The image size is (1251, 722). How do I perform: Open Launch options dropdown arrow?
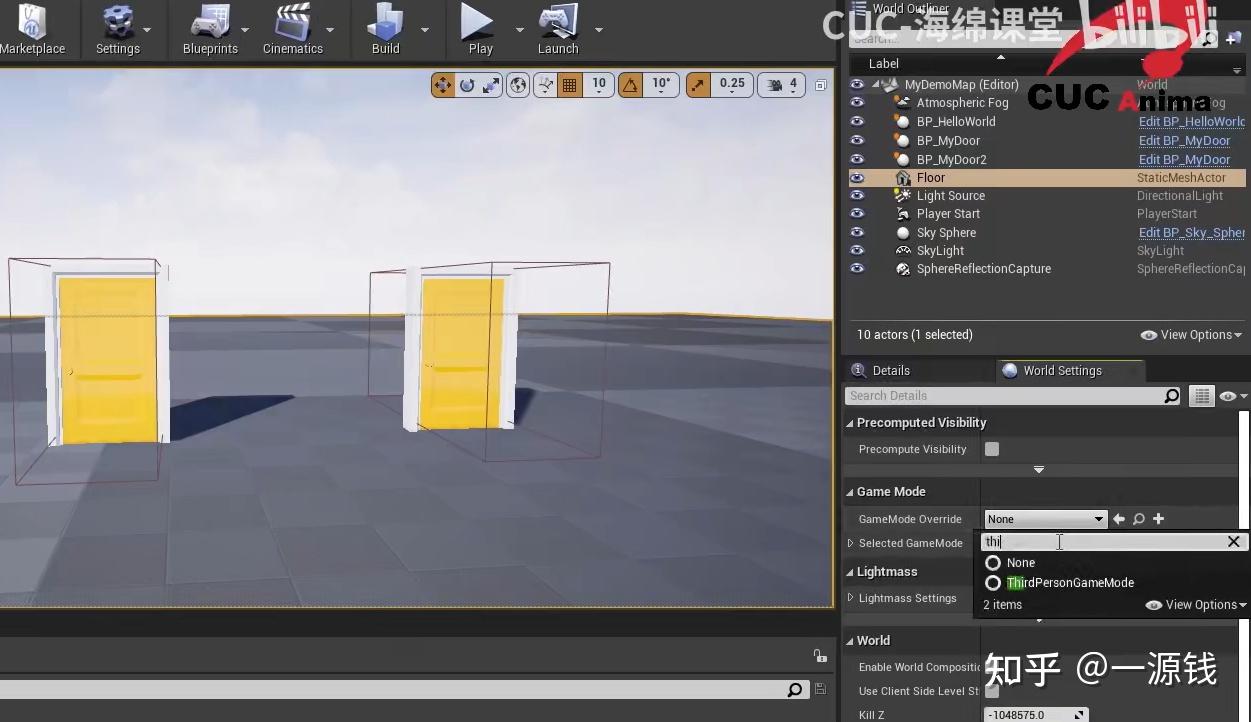click(x=598, y=30)
